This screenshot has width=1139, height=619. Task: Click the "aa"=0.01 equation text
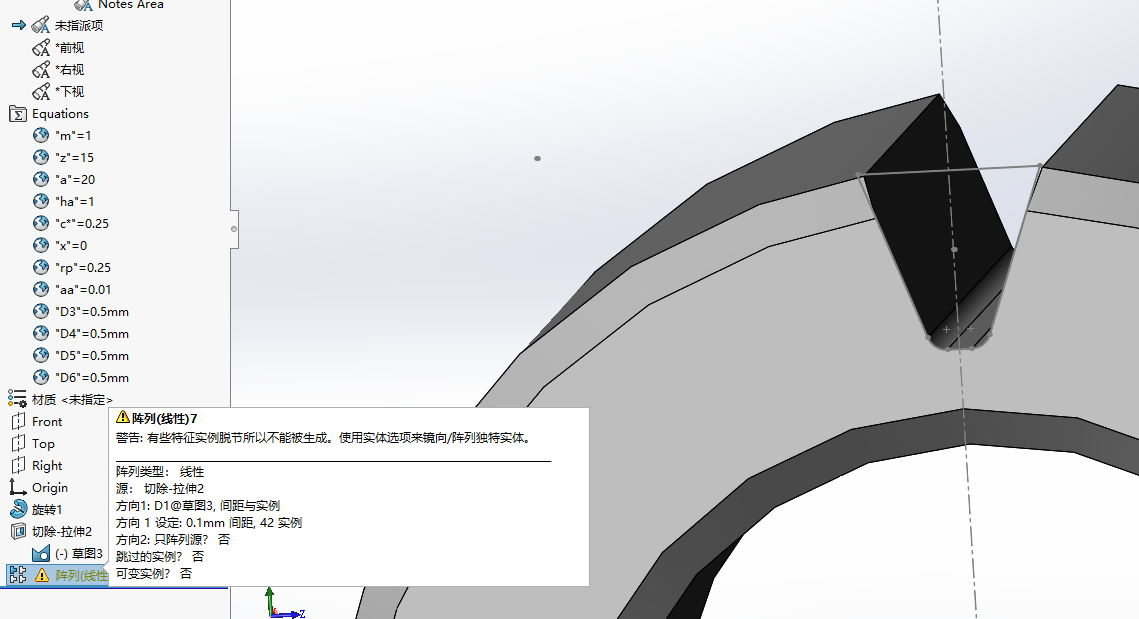tap(83, 289)
